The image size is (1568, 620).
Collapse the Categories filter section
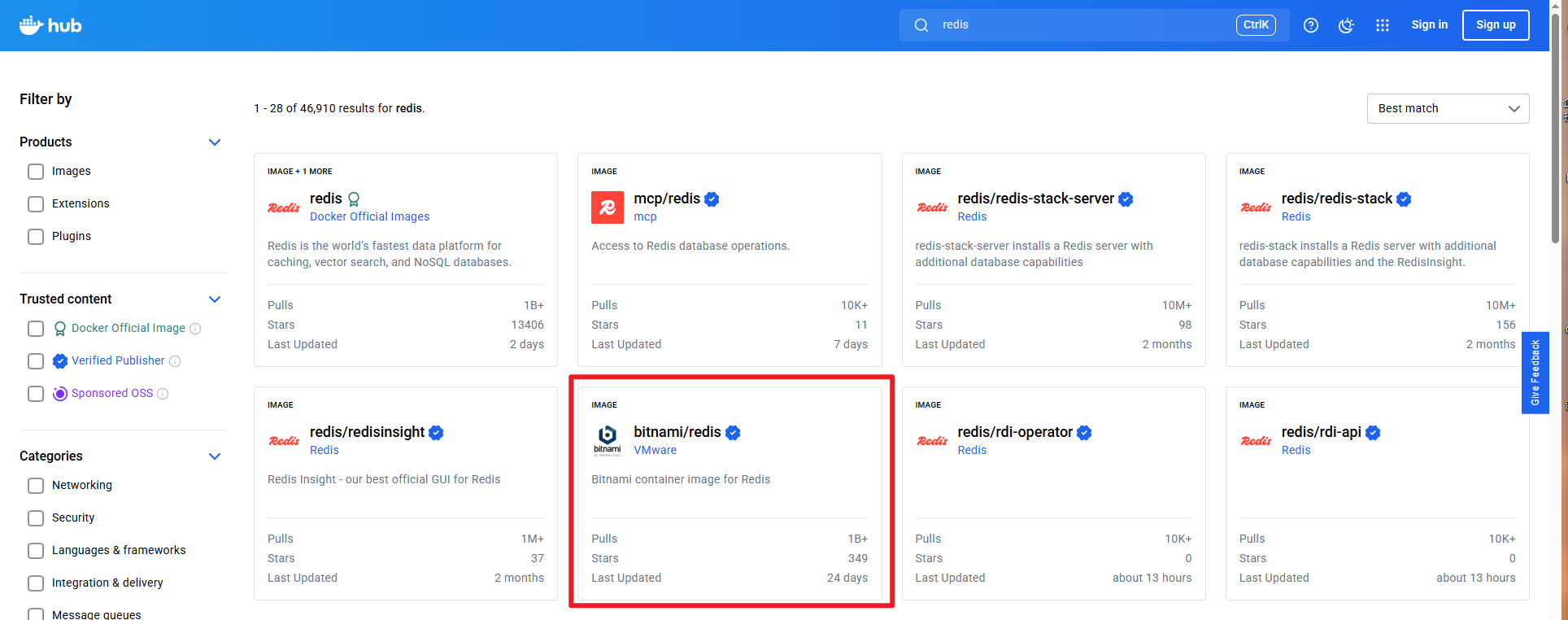[x=215, y=456]
